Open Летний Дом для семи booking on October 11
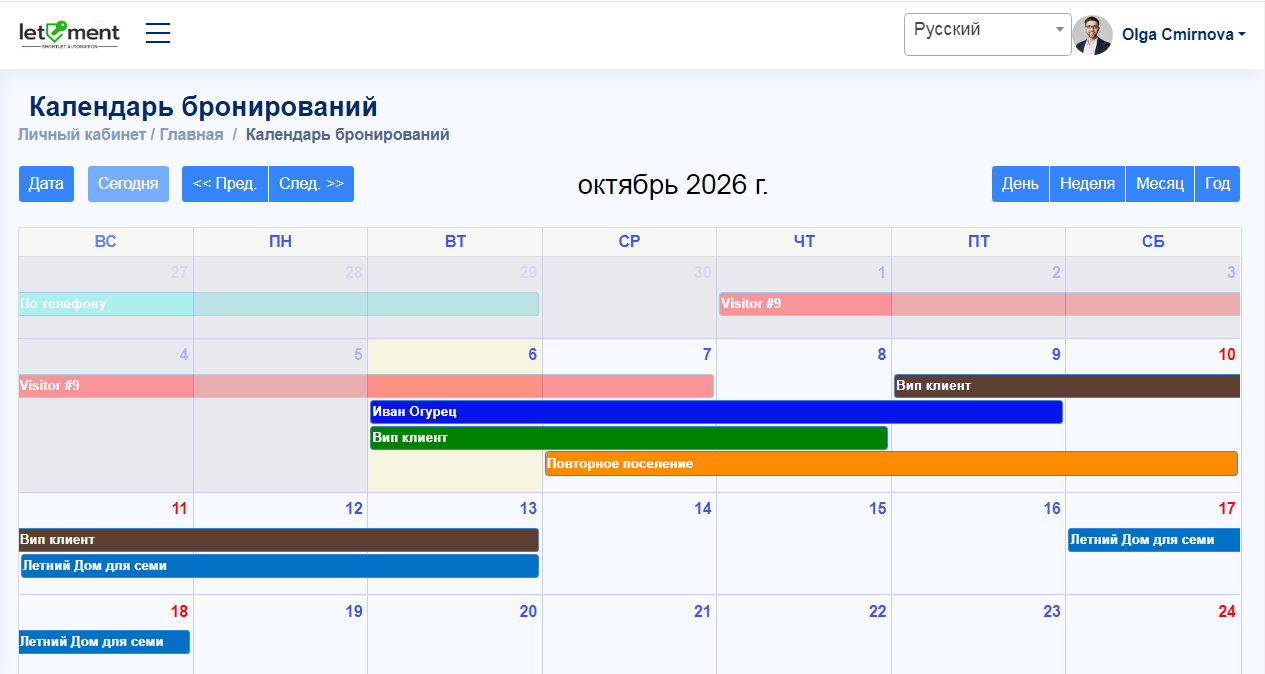Viewport: 1265px width, 674px height. [x=280, y=566]
